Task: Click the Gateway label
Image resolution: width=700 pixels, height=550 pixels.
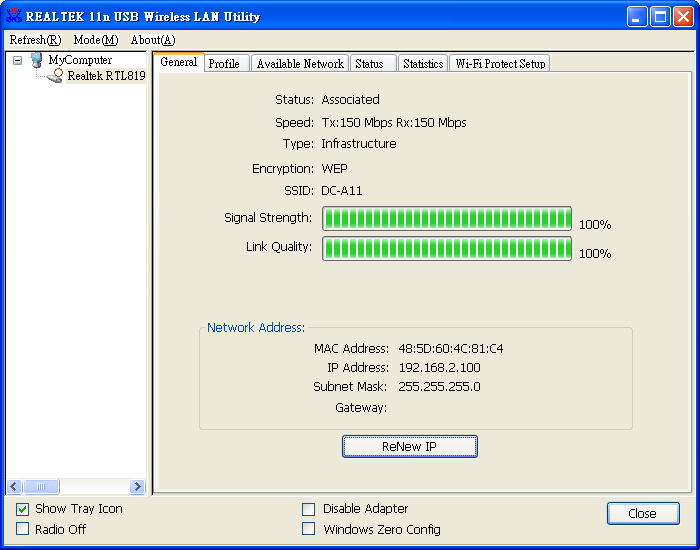Action: click(x=361, y=408)
